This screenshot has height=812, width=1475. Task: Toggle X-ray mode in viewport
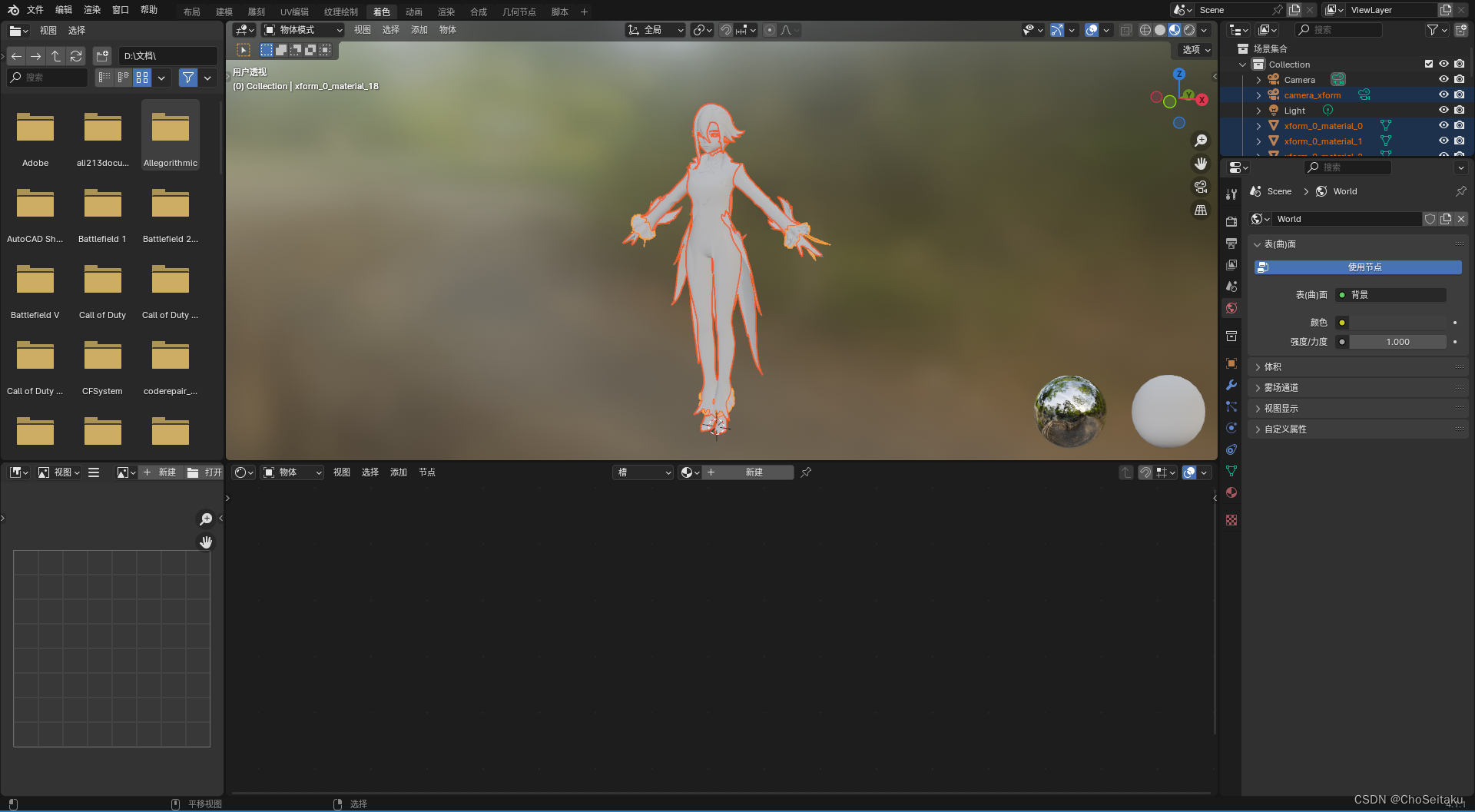[1125, 30]
